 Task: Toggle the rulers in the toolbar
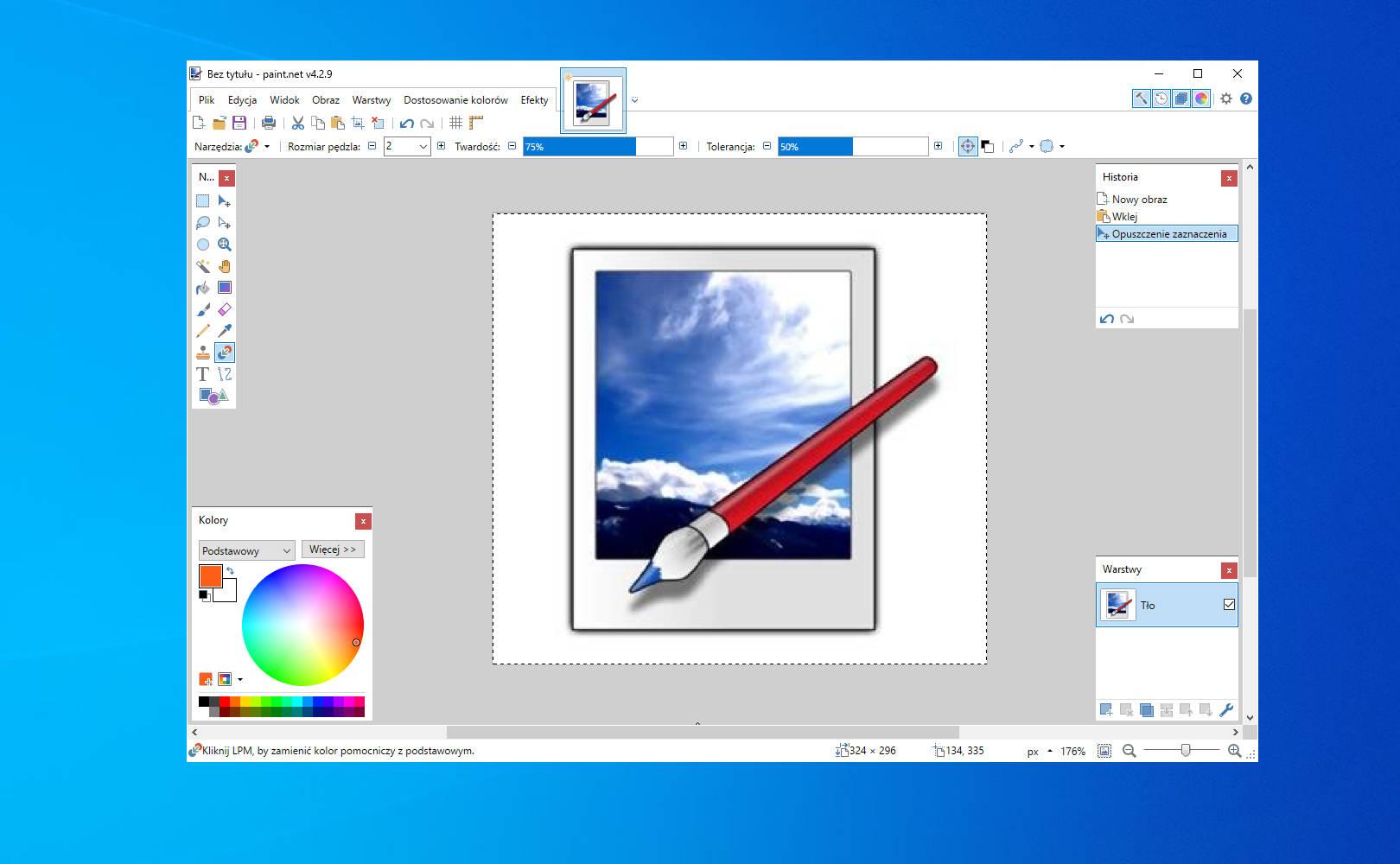coord(475,123)
